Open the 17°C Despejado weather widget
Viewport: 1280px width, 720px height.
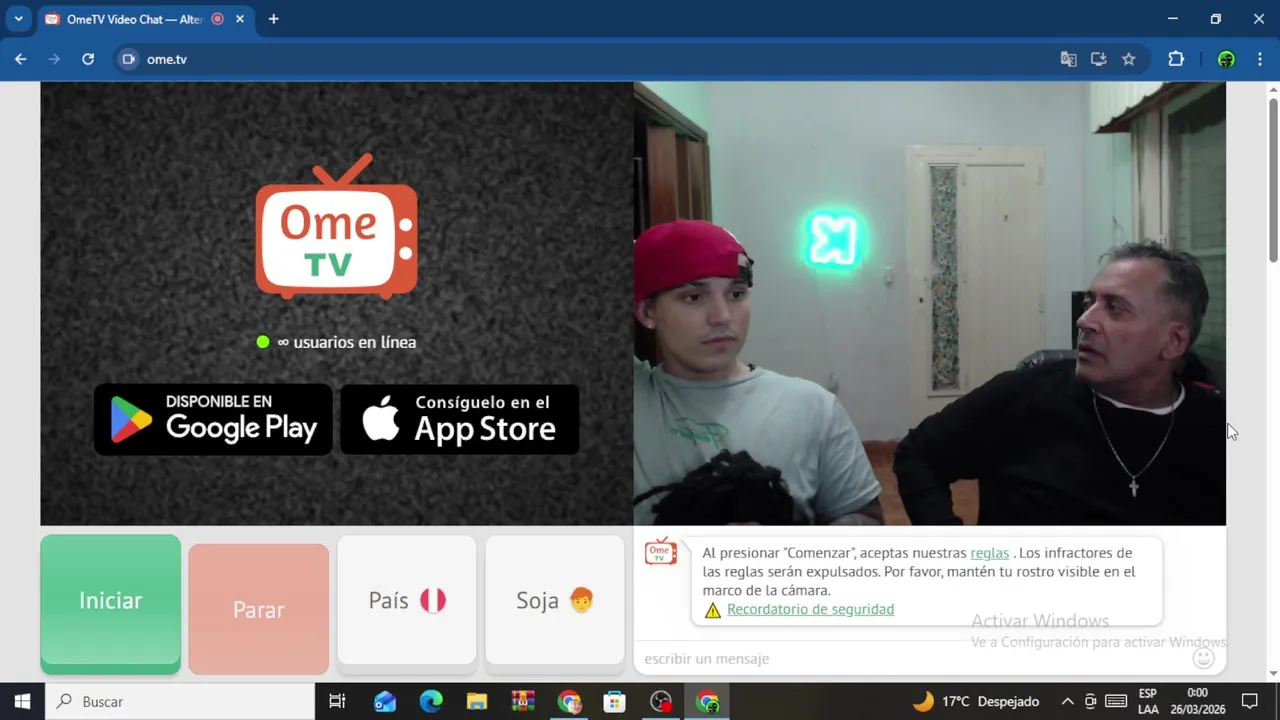[x=975, y=701]
